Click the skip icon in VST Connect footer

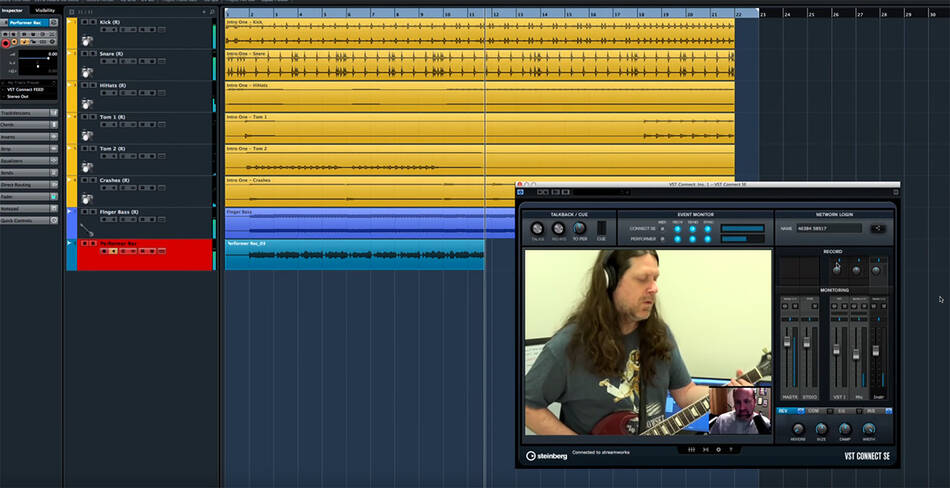coord(705,450)
